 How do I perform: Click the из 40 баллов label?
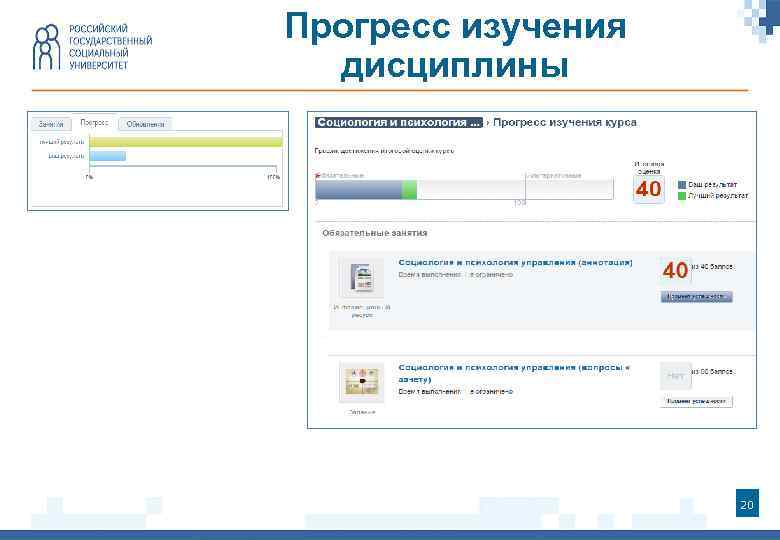click(x=712, y=267)
